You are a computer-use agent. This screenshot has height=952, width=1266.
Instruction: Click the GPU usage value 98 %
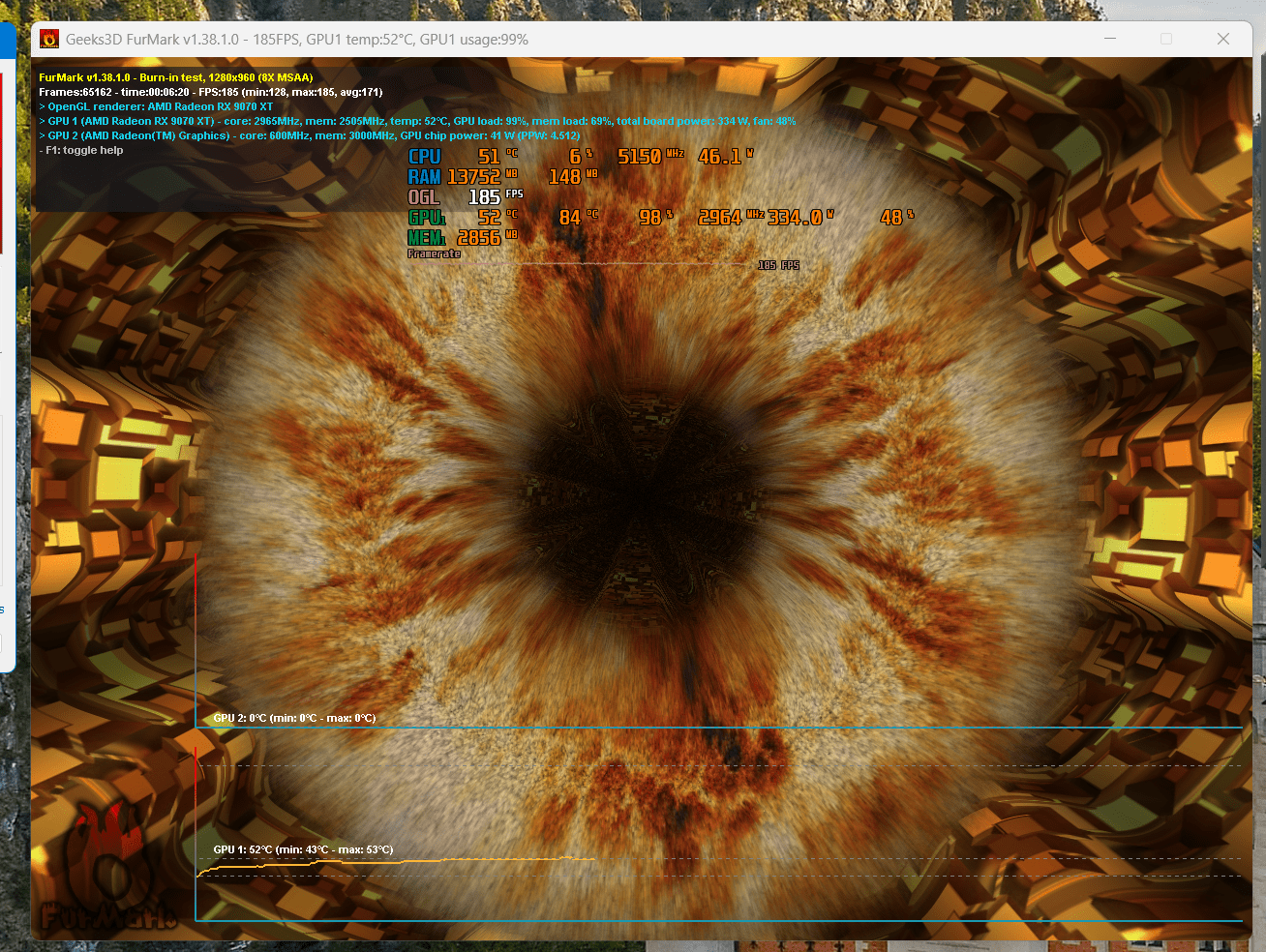click(655, 218)
